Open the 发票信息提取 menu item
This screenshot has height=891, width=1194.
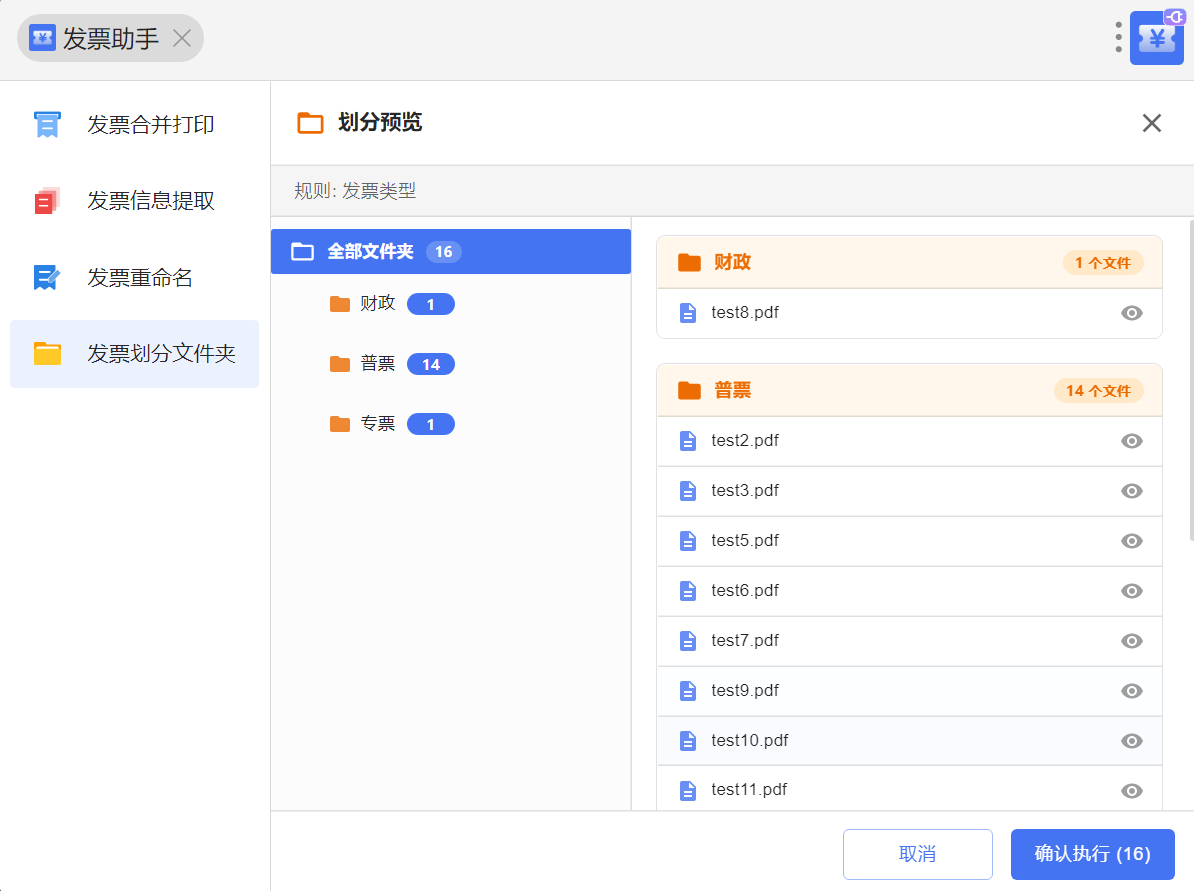150,201
